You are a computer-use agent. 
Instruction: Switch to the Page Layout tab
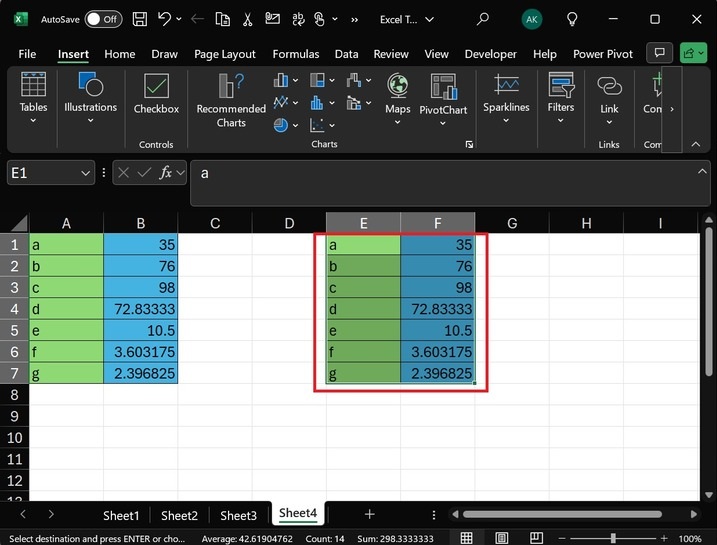225,54
